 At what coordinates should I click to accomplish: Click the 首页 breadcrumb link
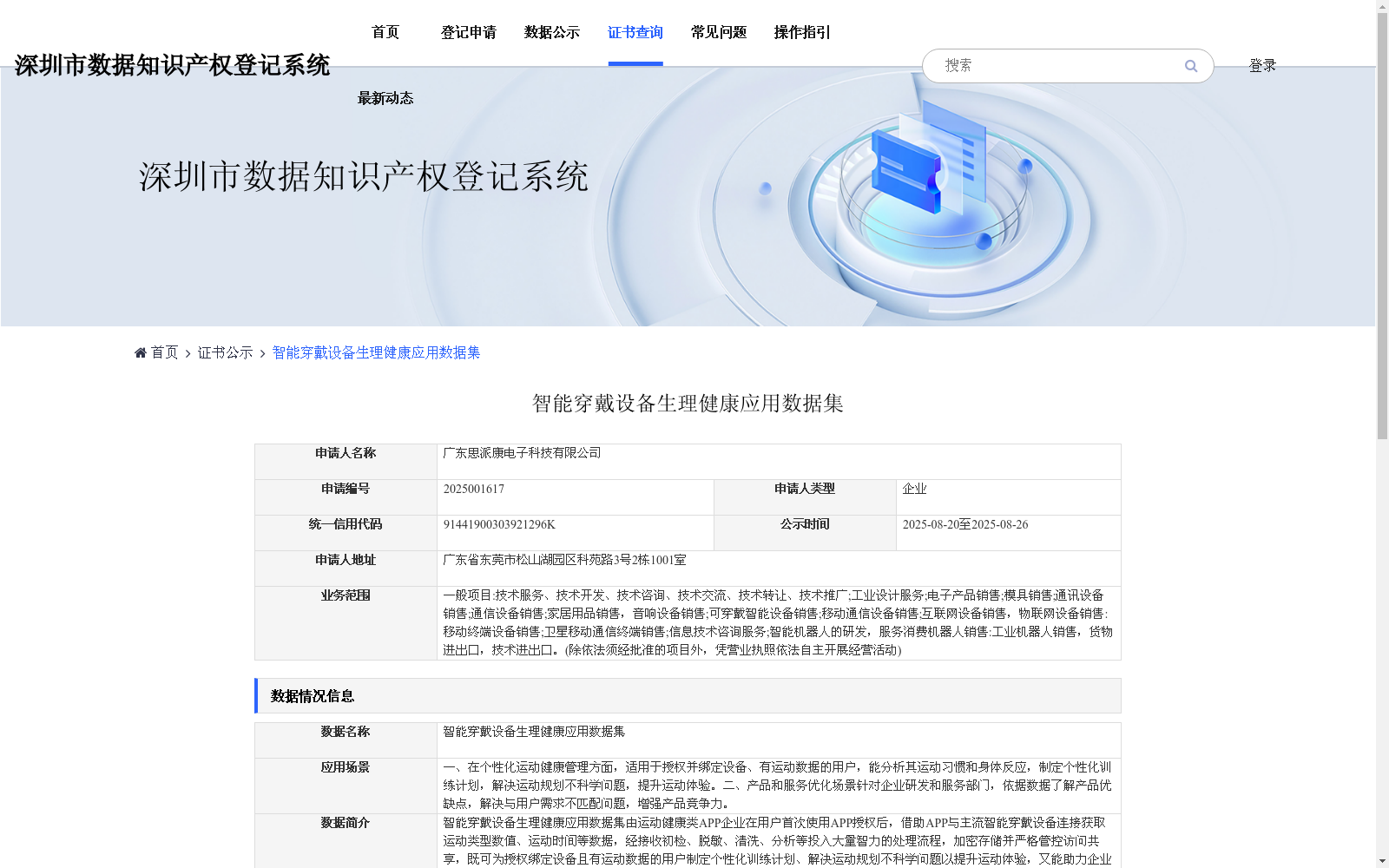(x=164, y=352)
